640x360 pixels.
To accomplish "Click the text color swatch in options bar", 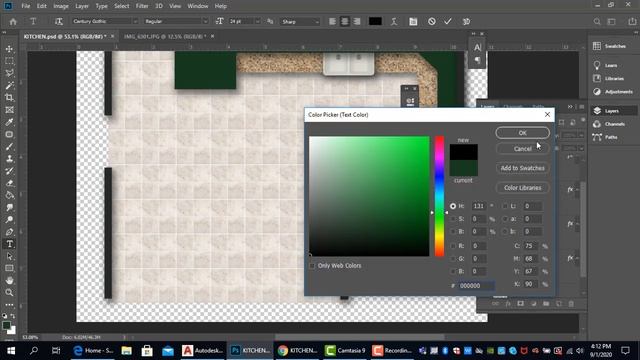I will pyautogui.click(x=375, y=21).
